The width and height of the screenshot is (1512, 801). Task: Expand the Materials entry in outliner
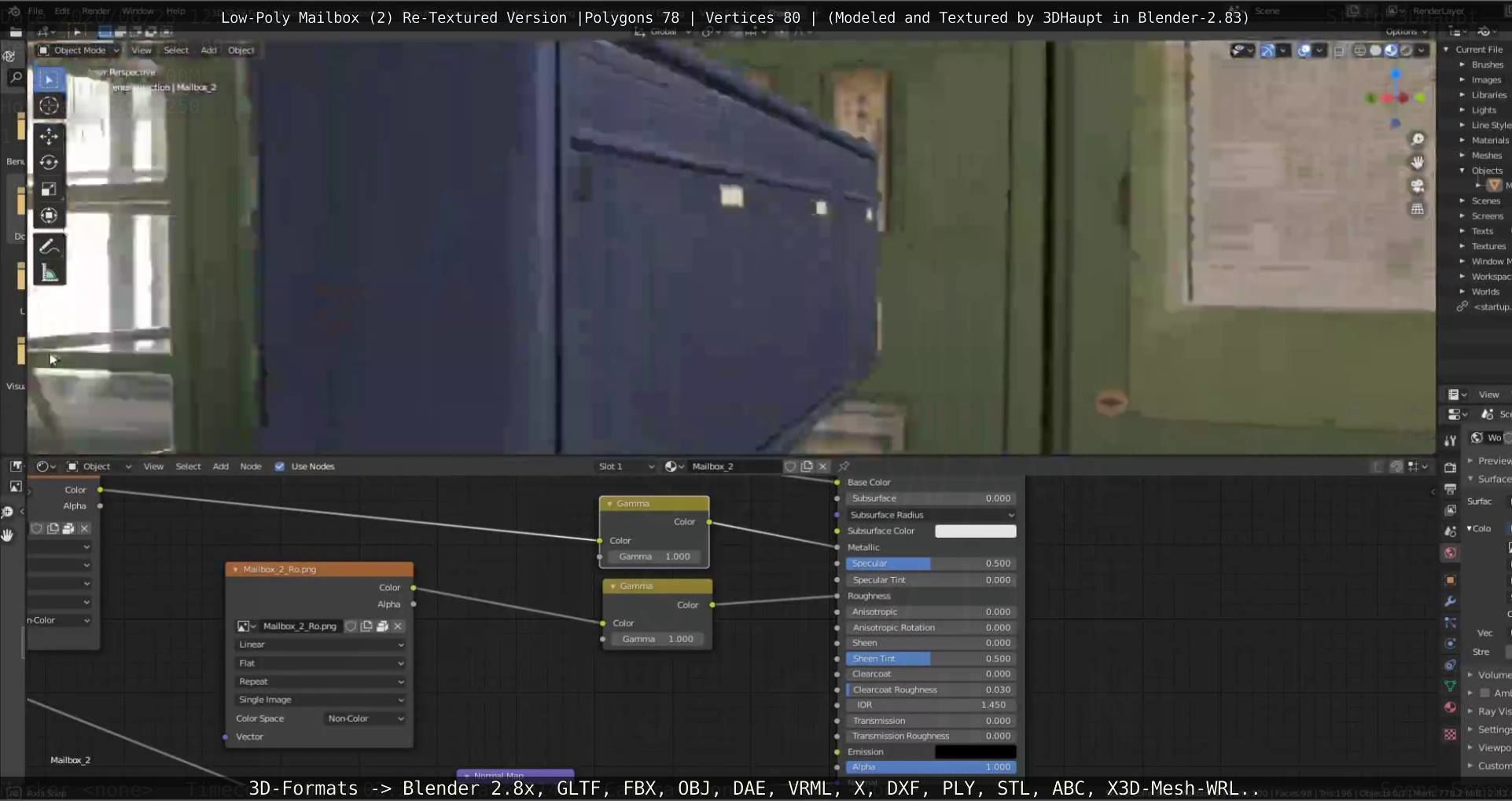[1462, 140]
